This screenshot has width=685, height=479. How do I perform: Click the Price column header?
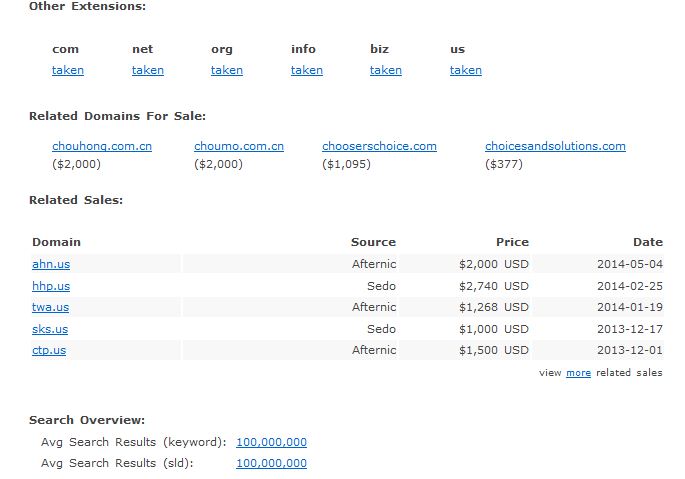(x=512, y=242)
